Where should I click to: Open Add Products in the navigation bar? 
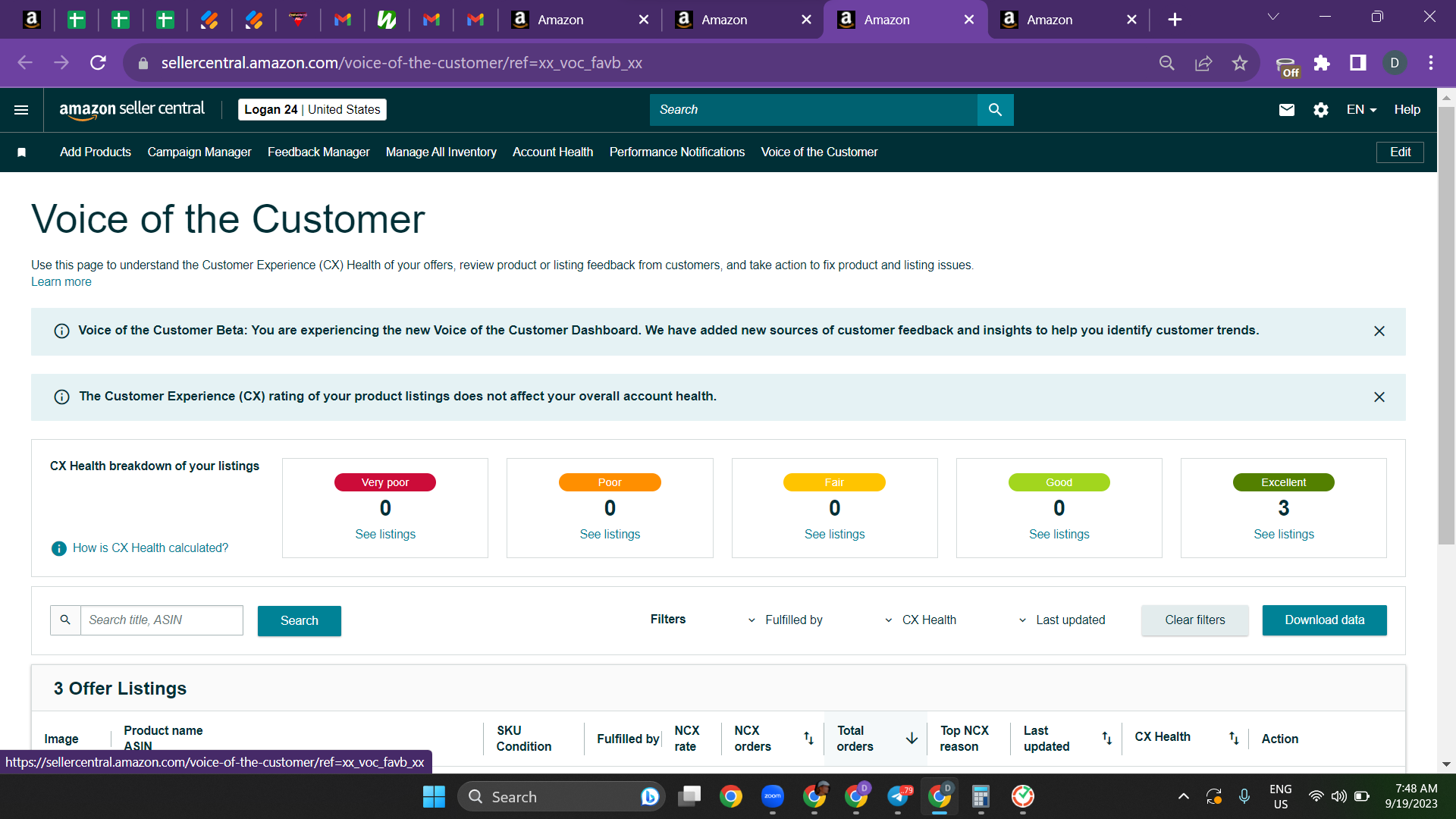(x=96, y=152)
